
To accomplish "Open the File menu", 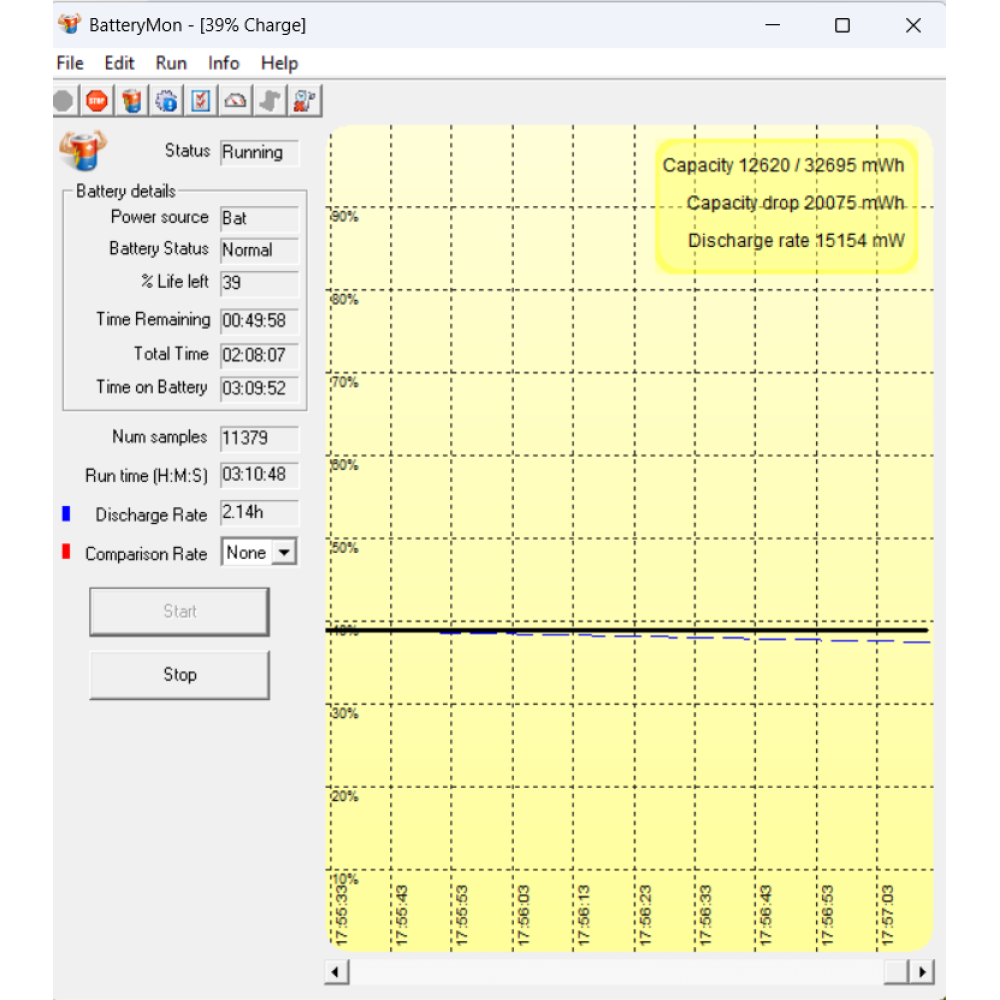I will [70, 63].
